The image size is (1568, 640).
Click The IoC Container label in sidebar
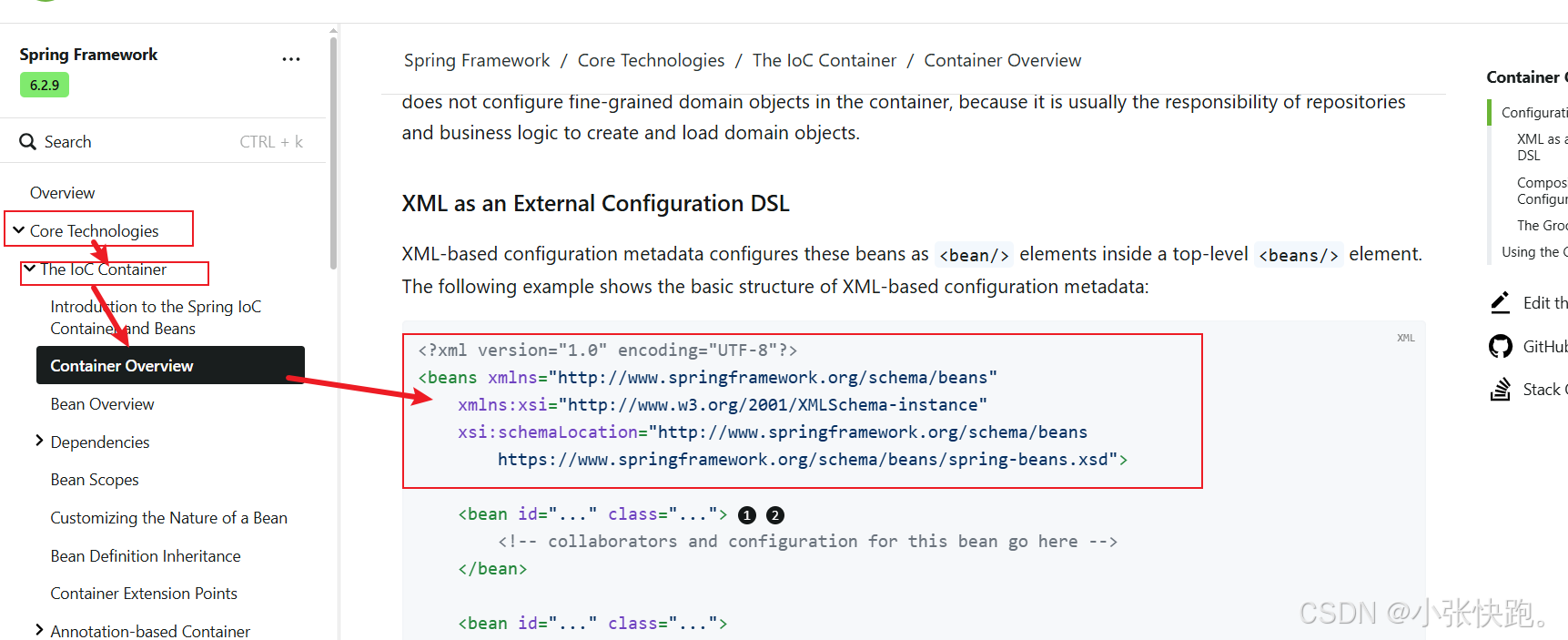104,269
